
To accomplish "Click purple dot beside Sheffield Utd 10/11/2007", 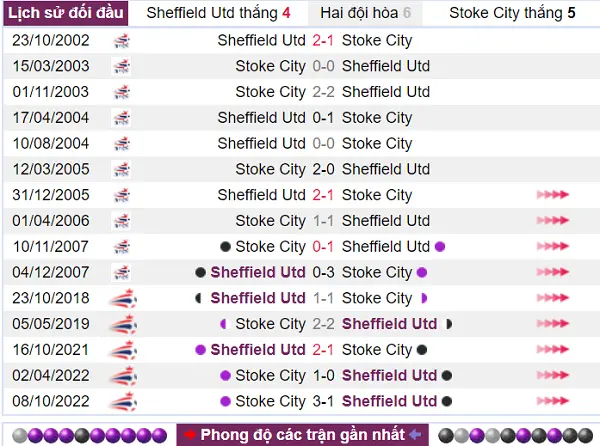I will pyautogui.click(x=440, y=247).
